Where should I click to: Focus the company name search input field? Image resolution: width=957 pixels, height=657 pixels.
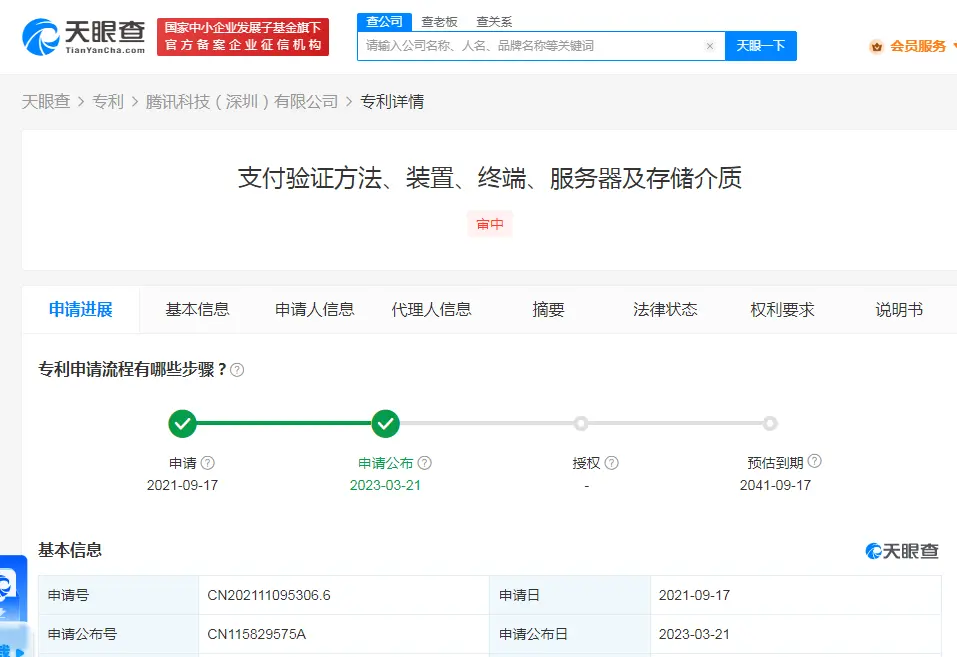point(530,46)
